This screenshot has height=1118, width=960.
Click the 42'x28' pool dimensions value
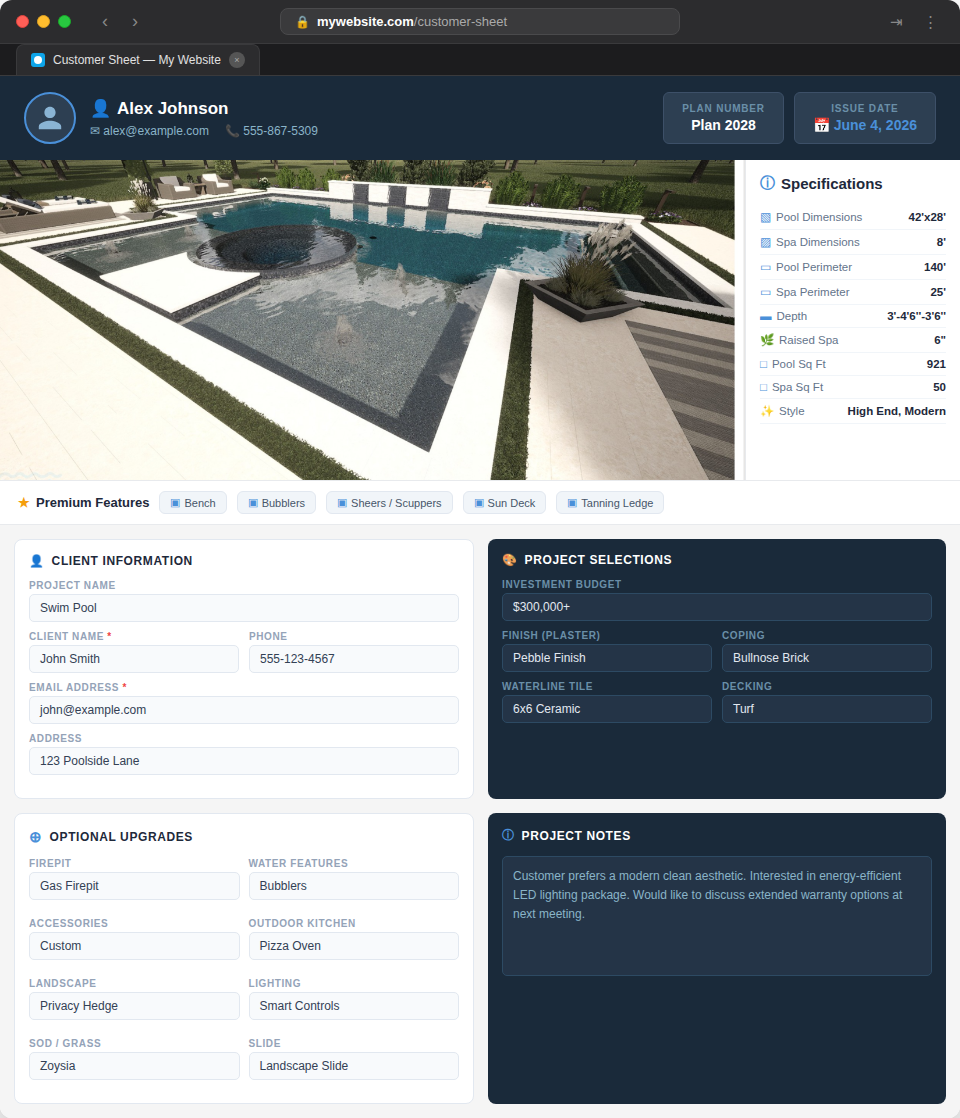click(926, 217)
